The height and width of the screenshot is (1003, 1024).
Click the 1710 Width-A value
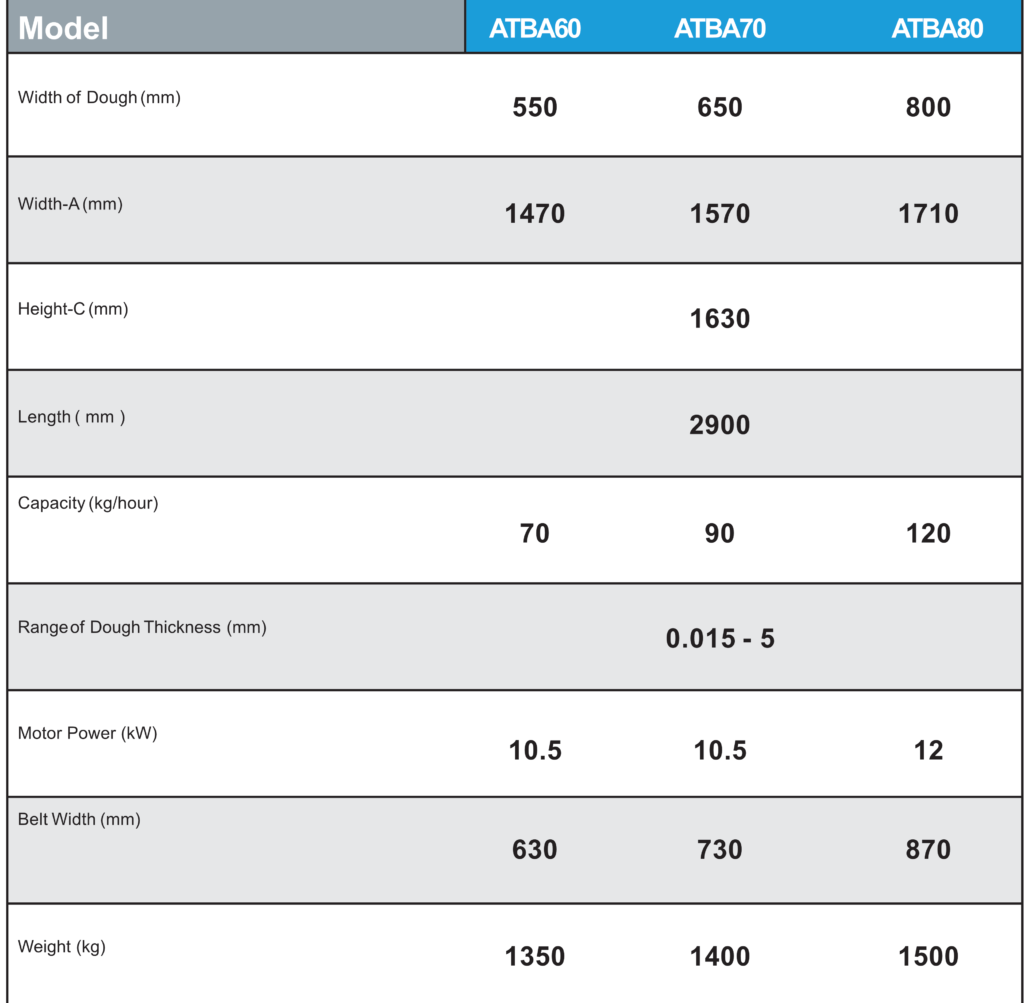(928, 214)
